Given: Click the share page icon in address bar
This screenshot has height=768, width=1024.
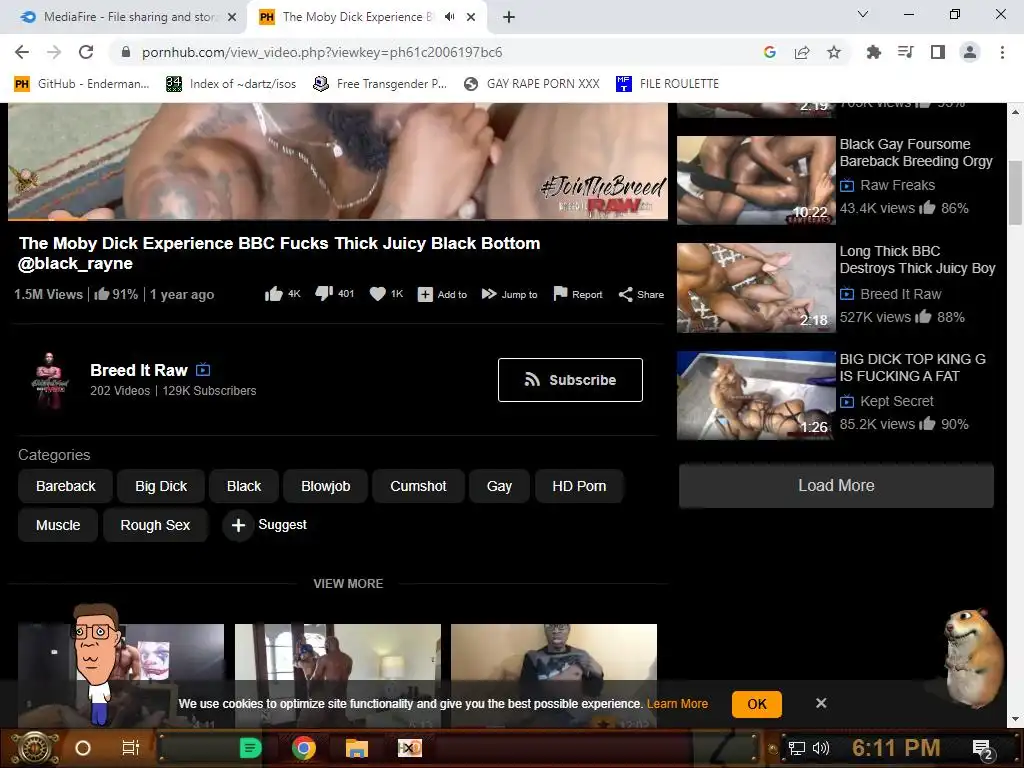Looking at the screenshot, I should pos(802,52).
